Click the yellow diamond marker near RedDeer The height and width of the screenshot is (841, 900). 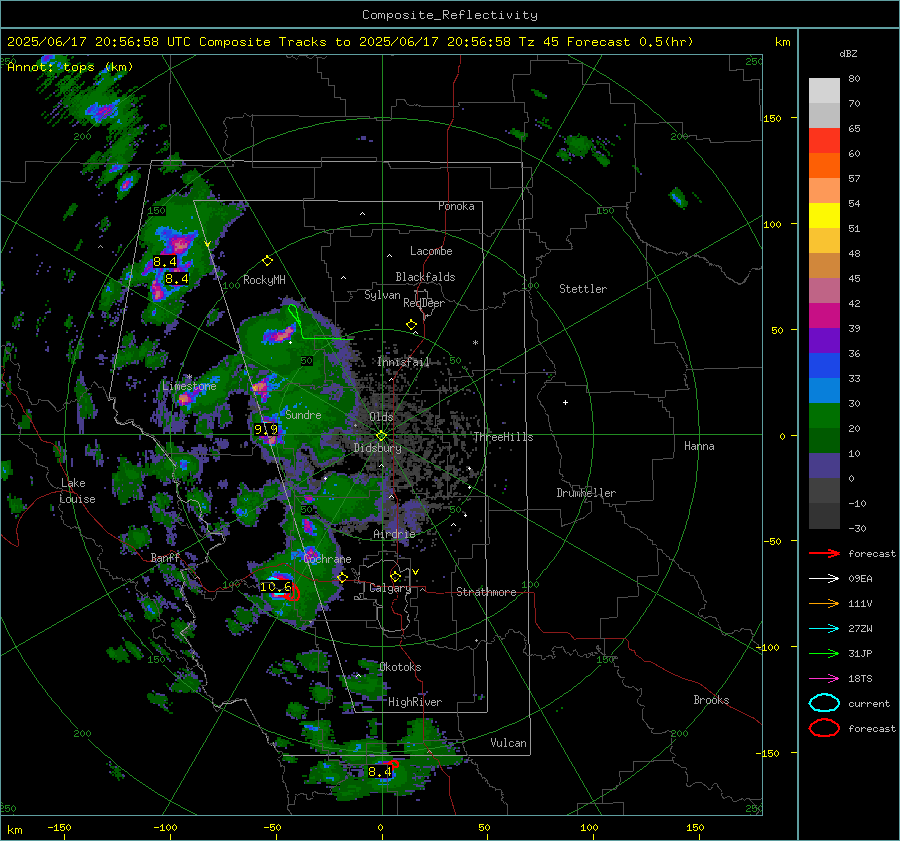coord(412,325)
